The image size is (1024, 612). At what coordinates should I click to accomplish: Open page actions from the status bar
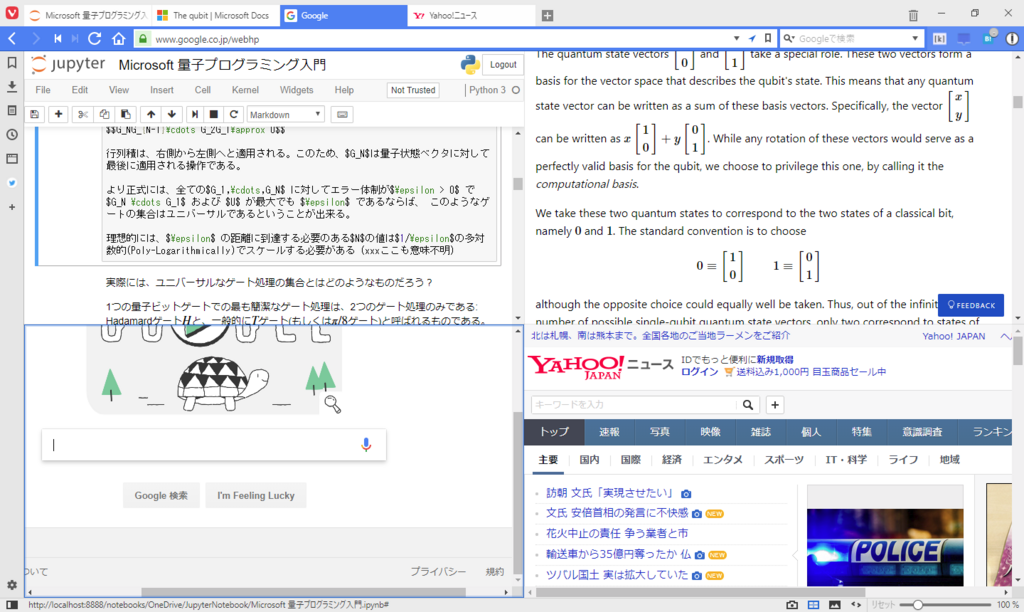coord(856,605)
